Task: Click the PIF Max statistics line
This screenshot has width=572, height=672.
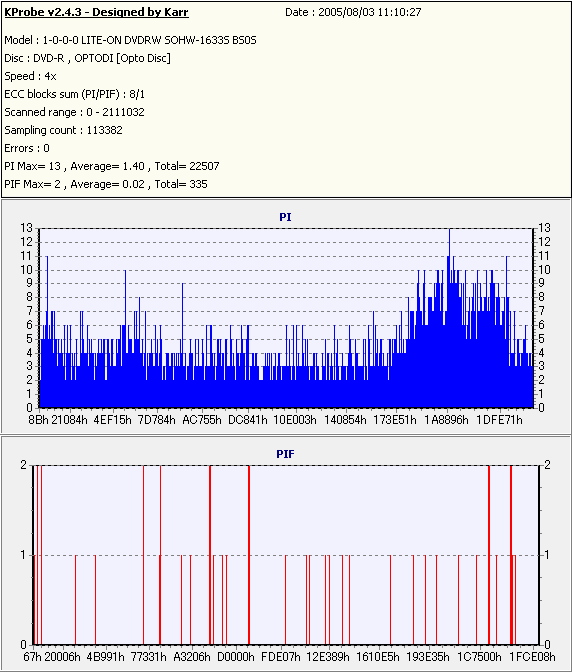Action: 106,184
